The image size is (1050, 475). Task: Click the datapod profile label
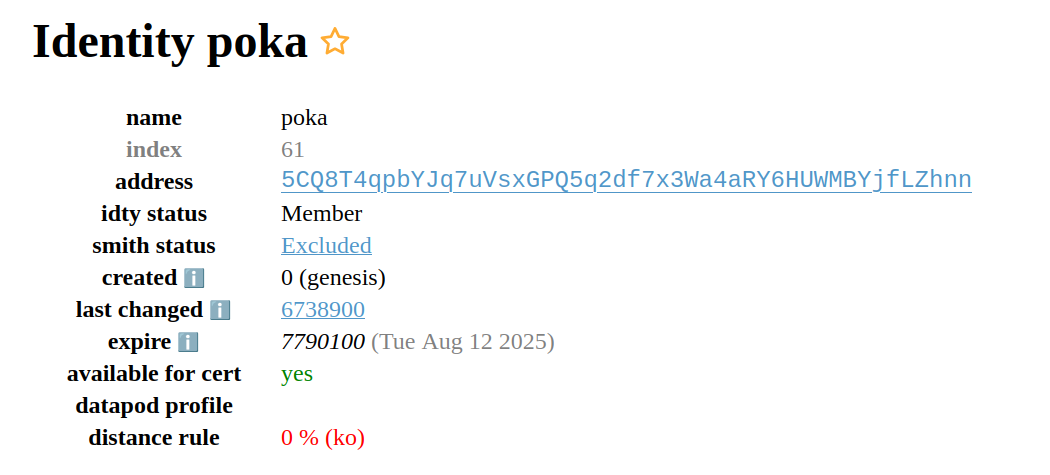(154, 406)
